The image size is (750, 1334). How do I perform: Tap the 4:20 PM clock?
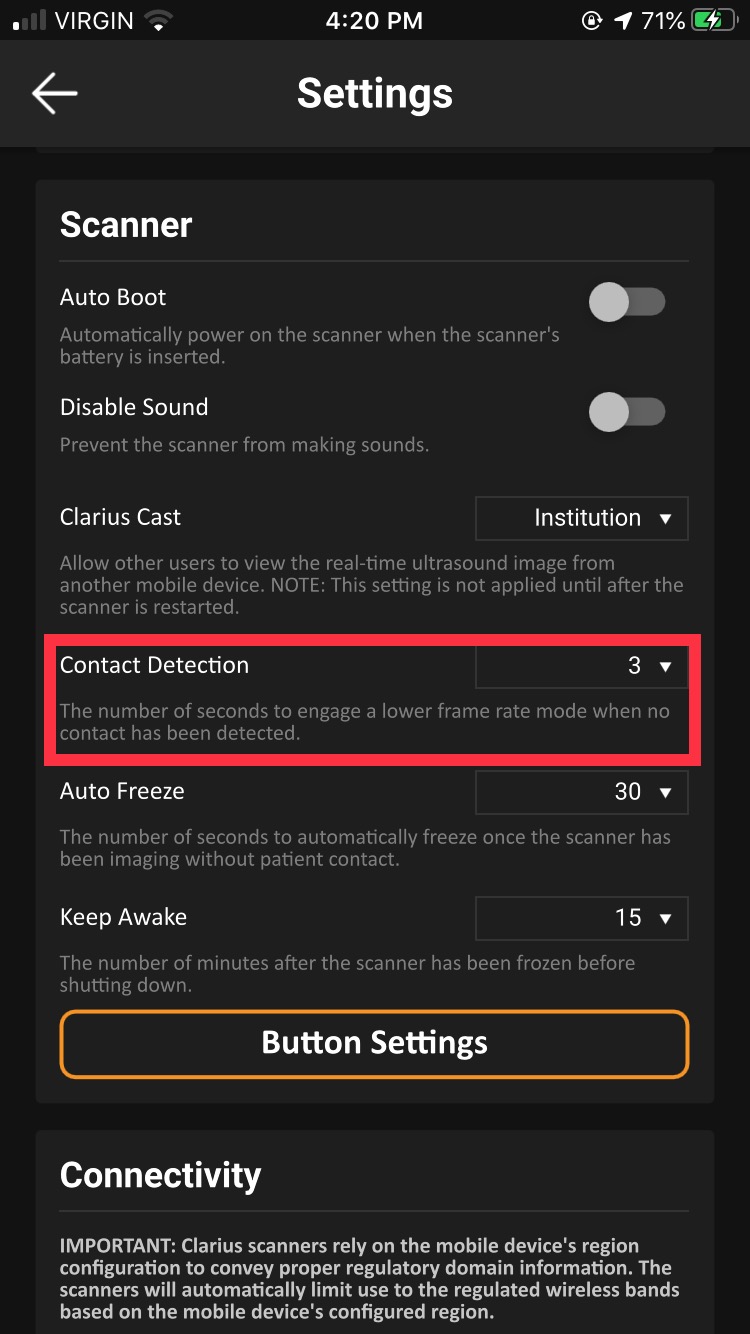point(375,20)
